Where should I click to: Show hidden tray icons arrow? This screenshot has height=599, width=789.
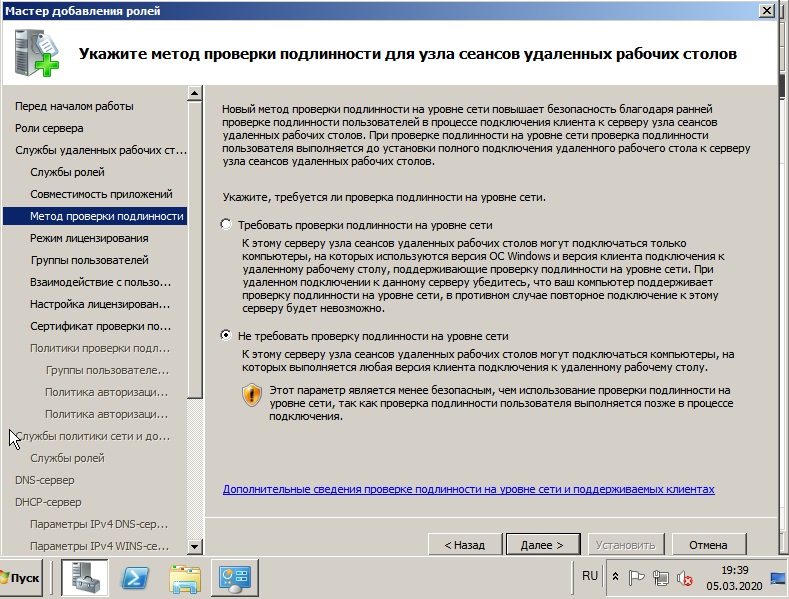pyautogui.click(x=615, y=577)
